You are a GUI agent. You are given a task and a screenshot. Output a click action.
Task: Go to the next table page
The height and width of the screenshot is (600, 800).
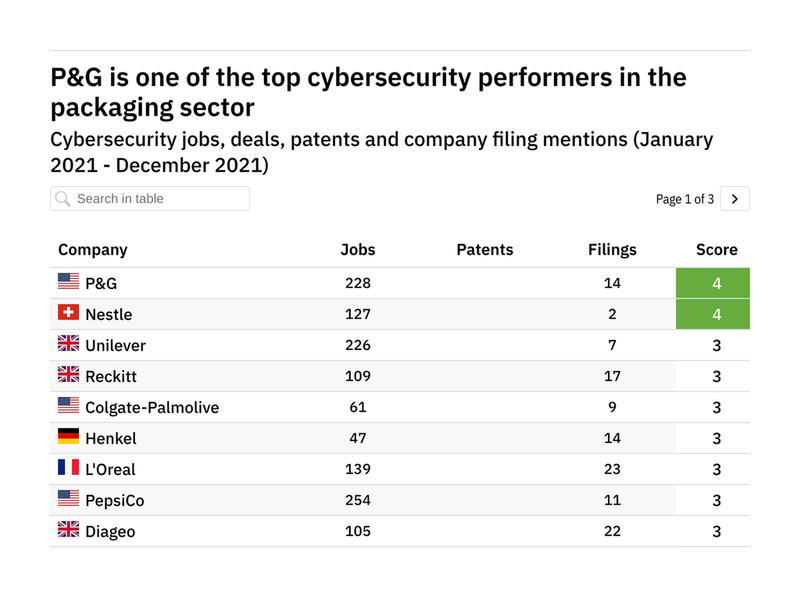(x=735, y=199)
